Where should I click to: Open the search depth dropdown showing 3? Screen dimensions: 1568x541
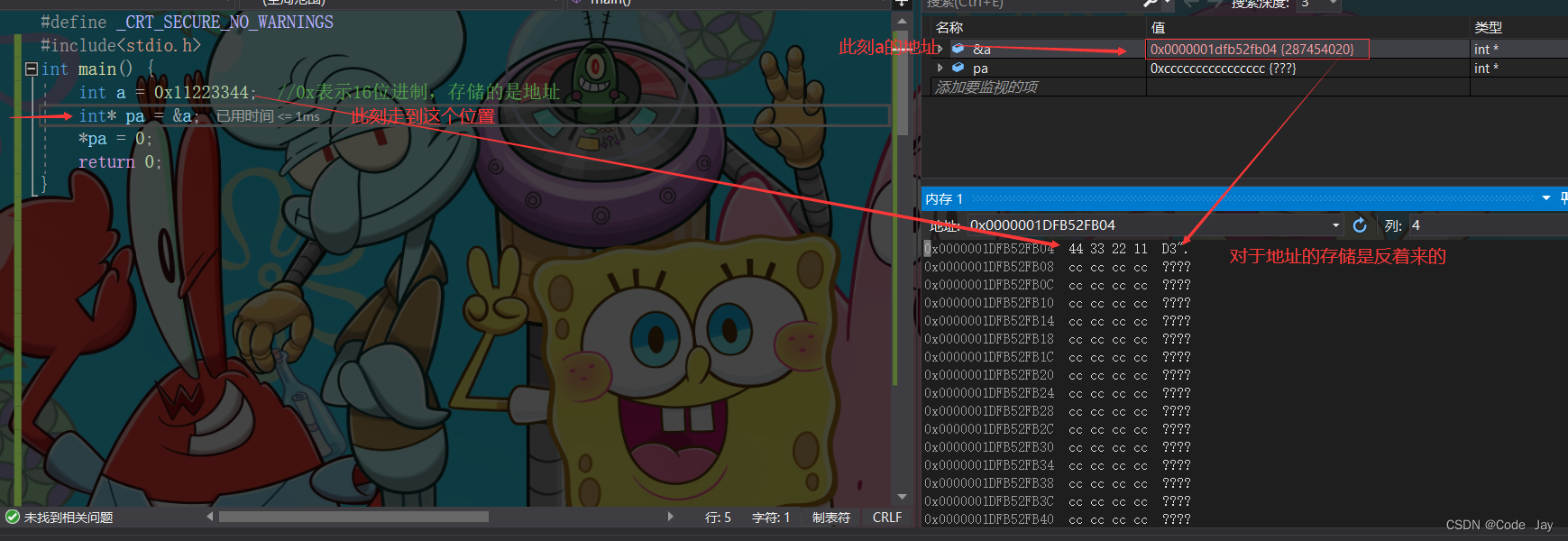[1334, 4]
